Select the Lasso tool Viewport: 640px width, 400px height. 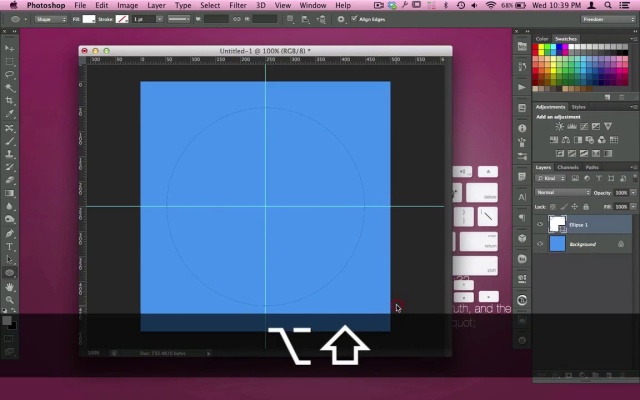(x=9, y=75)
